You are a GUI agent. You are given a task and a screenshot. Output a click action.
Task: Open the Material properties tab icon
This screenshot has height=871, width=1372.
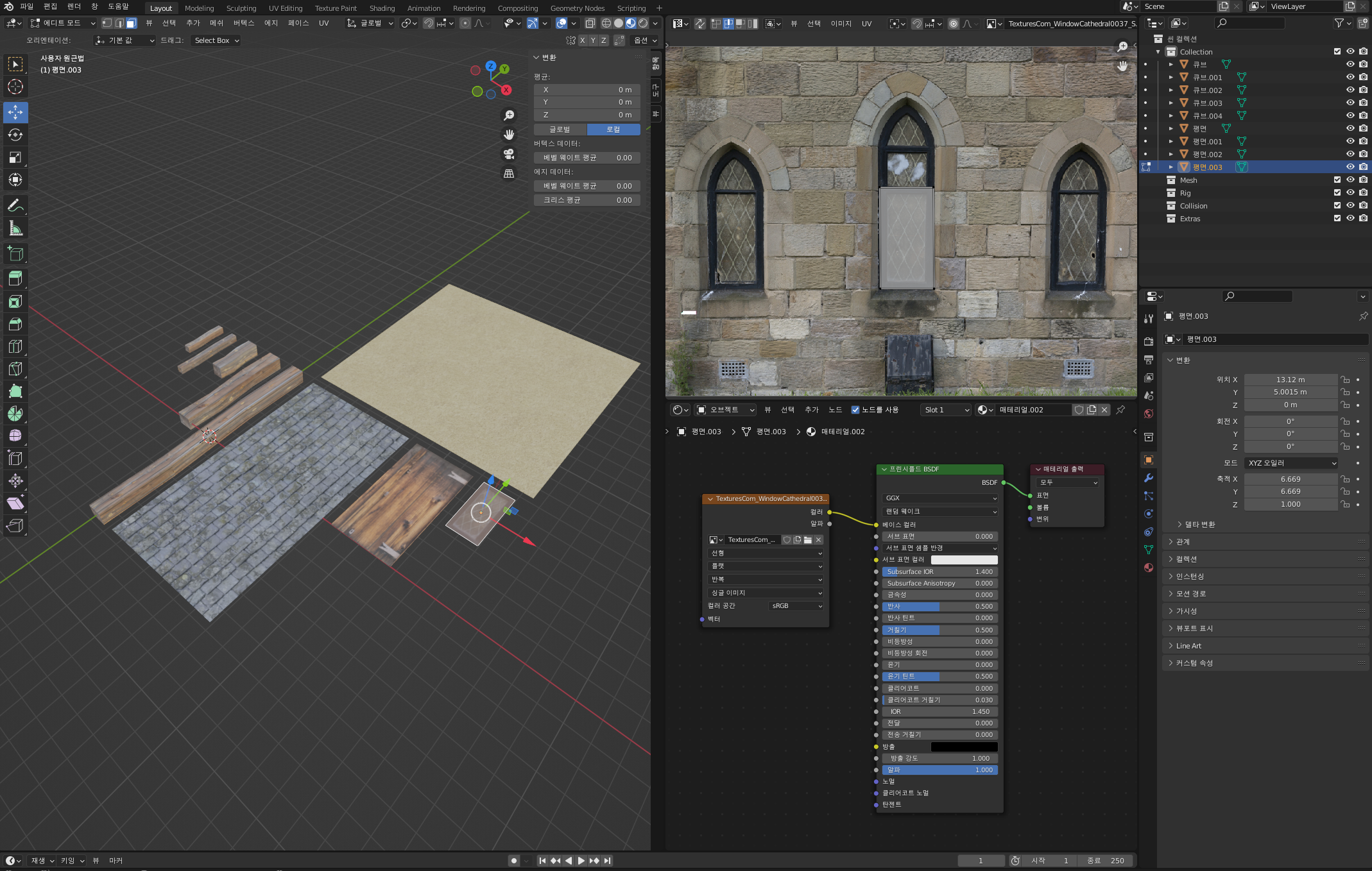coord(1149,568)
